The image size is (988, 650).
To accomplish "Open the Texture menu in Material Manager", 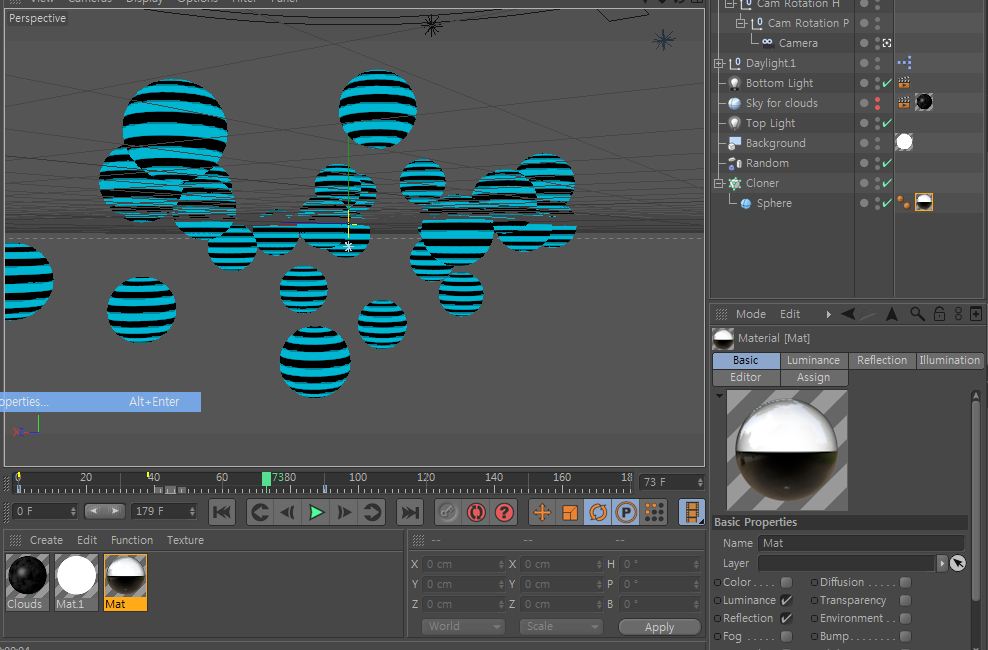I will pos(185,540).
